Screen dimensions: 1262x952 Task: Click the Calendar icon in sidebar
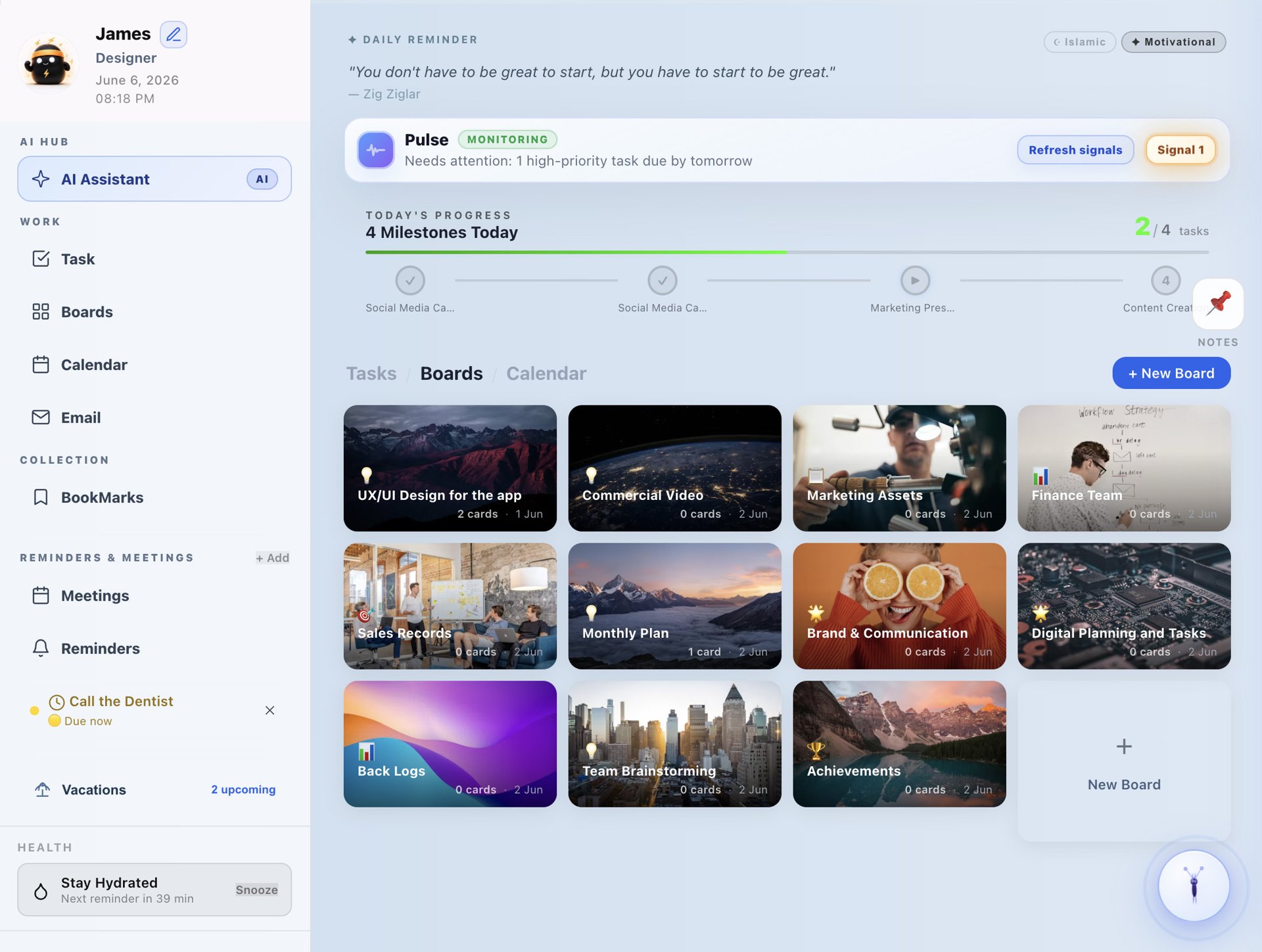(x=41, y=365)
